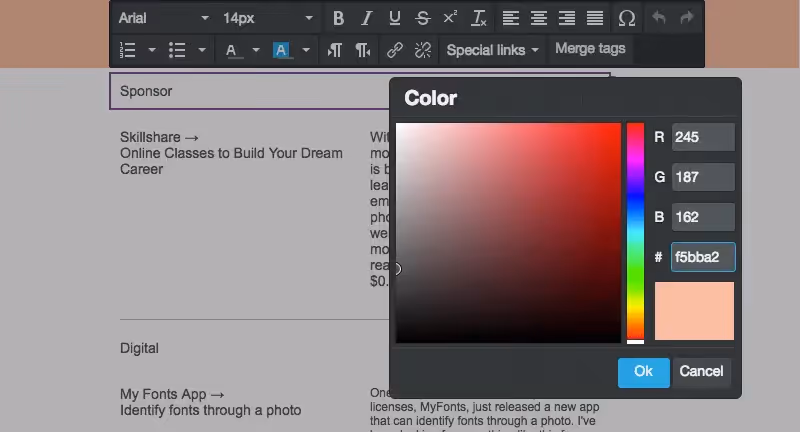This screenshot has width=800, height=432.
Task: Pick a shade in saturation gradient area
Action: tap(508, 233)
